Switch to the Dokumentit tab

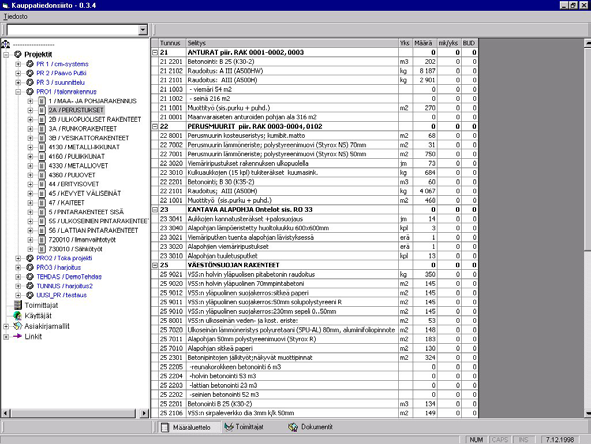pos(311,427)
